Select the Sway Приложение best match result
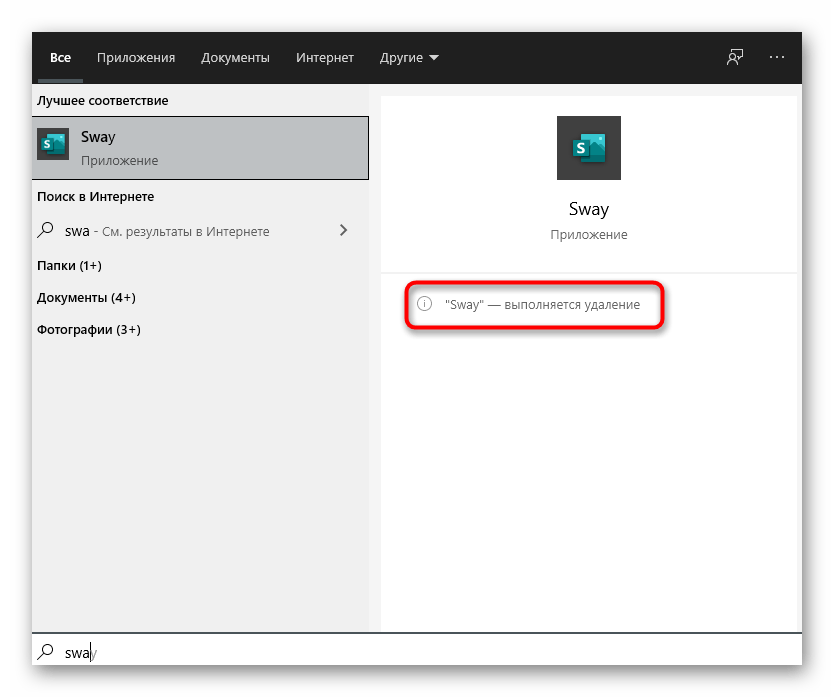The image size is (834, 697). click(x=202, y=147)
